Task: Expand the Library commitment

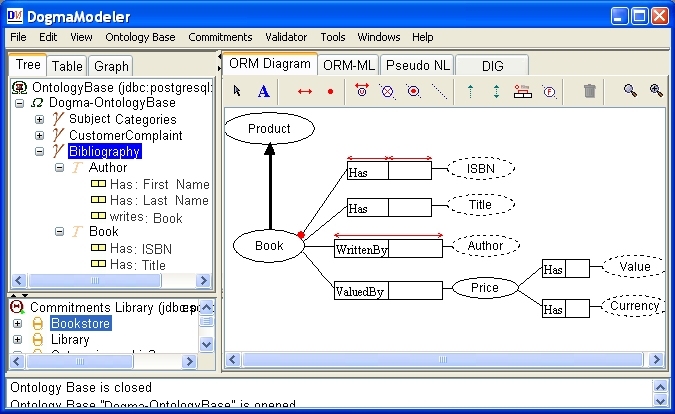Action: point(17,340)
